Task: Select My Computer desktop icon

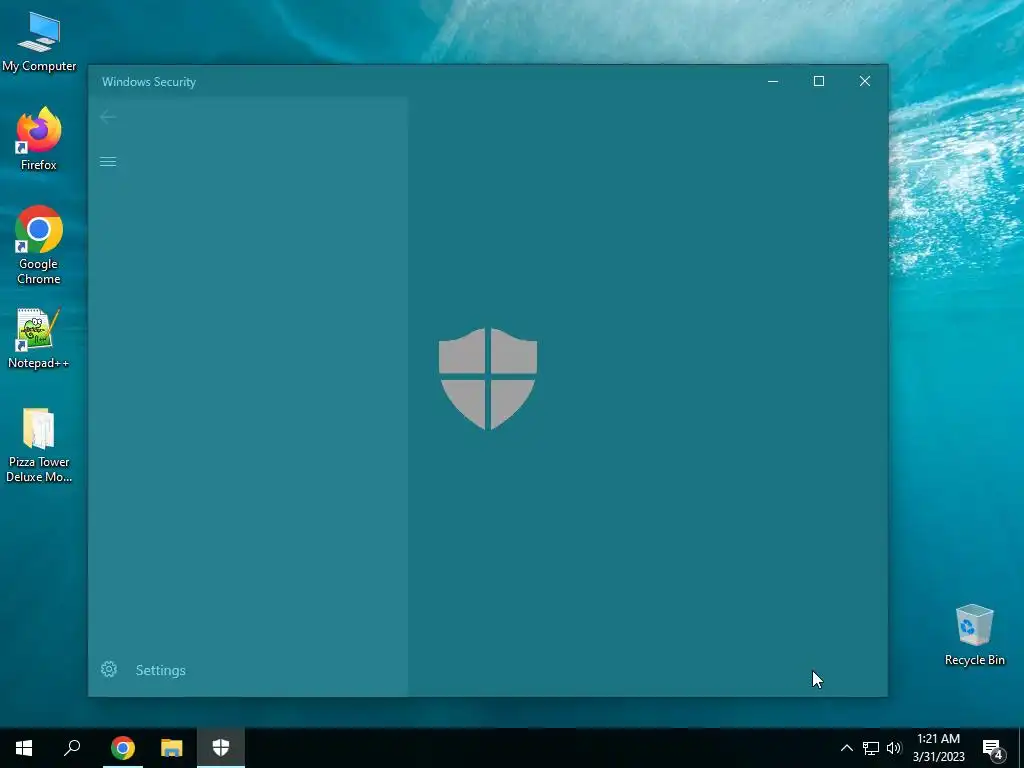Action: [x=39, y=42]
